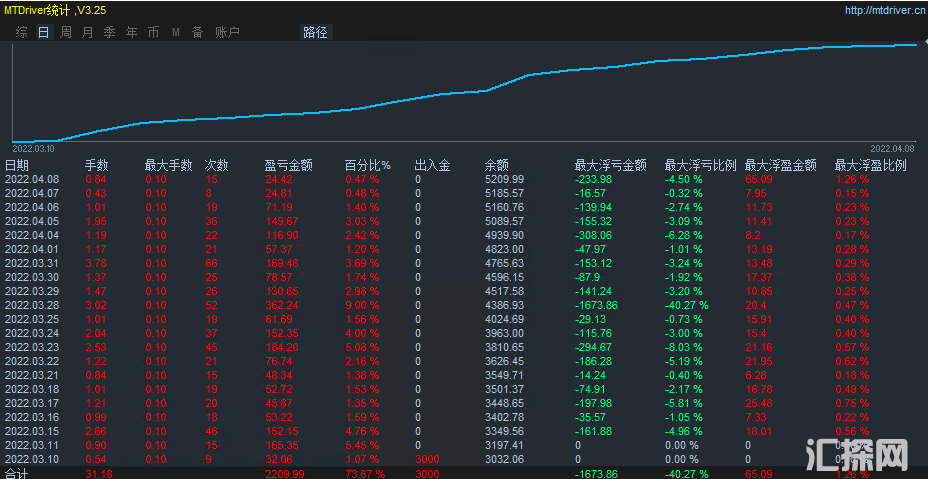This screenshot has height=479, width=928.
Task: Click -40.27 % in the 2022.03.28 row
Action: pyautogui.click(x=687, y=305)
